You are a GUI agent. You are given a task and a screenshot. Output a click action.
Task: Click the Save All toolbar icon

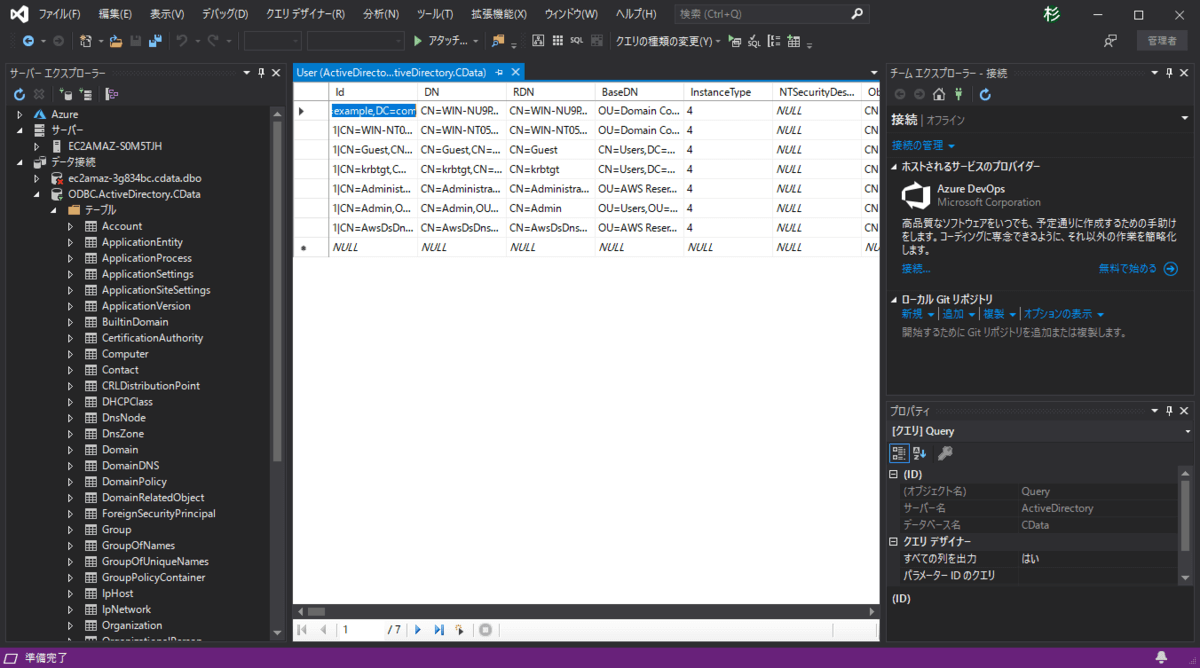pyautogui.click(x=155, y=41)
